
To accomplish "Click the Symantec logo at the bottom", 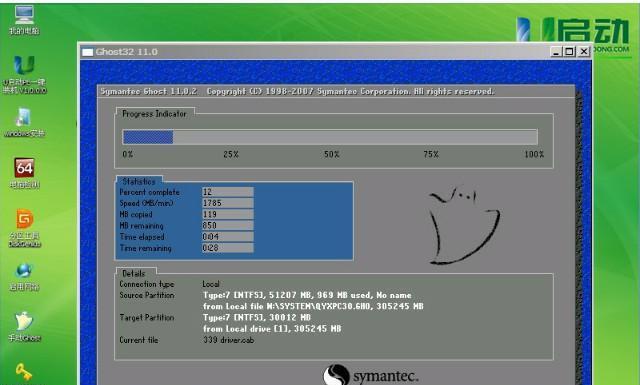I will pyautogui.click(x=371, y=375).
